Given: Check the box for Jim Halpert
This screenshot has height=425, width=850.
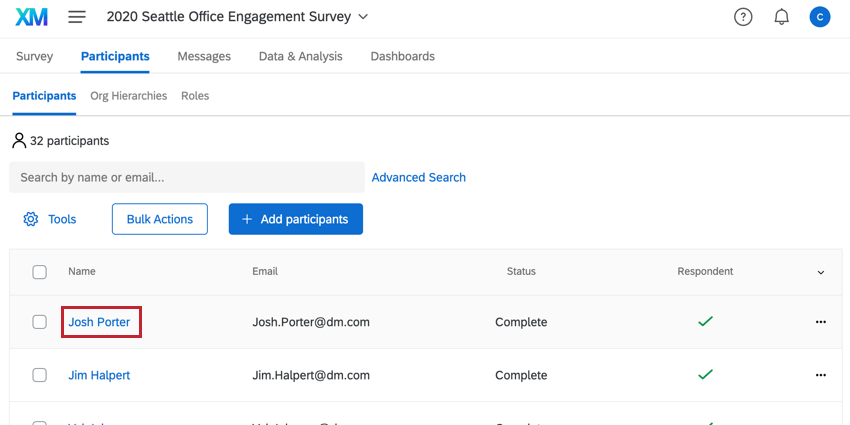Looking at the screenshot, I should pos(40,375).
